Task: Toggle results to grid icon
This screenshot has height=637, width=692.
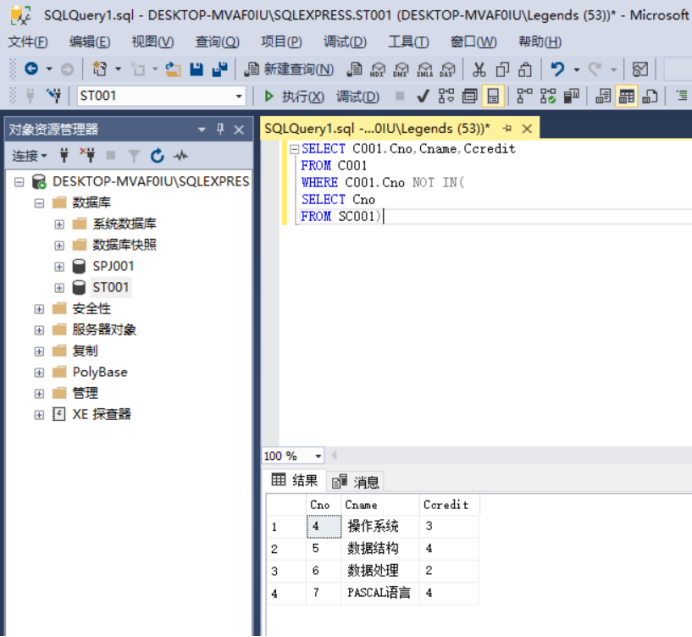Action: pos(626,96)
